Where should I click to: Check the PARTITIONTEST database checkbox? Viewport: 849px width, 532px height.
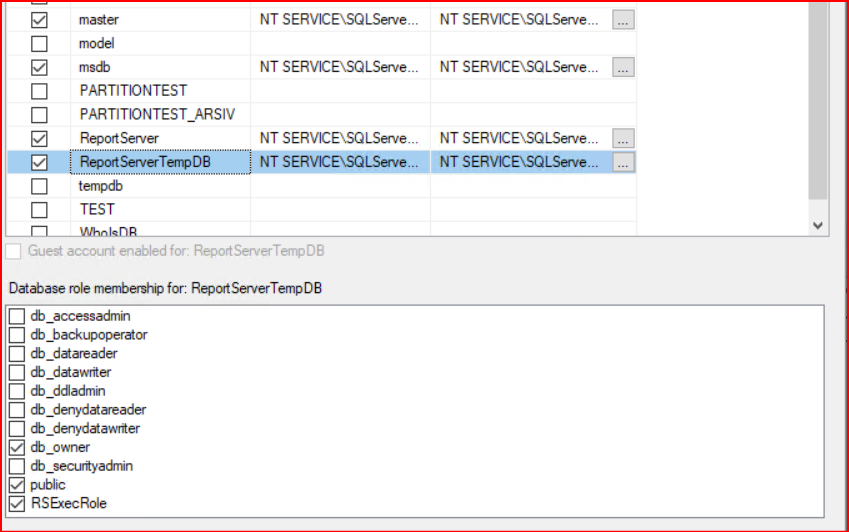(x=39, y=91)
